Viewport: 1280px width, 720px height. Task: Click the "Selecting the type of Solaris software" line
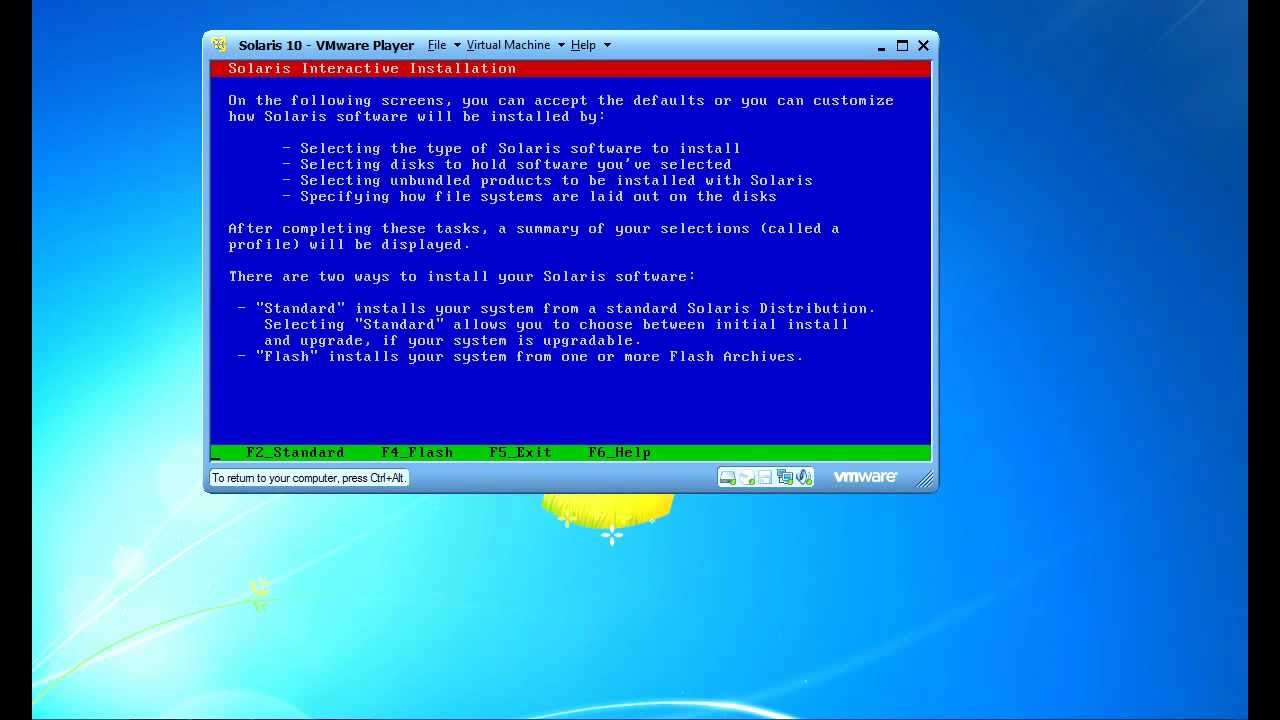pos(511,148)
